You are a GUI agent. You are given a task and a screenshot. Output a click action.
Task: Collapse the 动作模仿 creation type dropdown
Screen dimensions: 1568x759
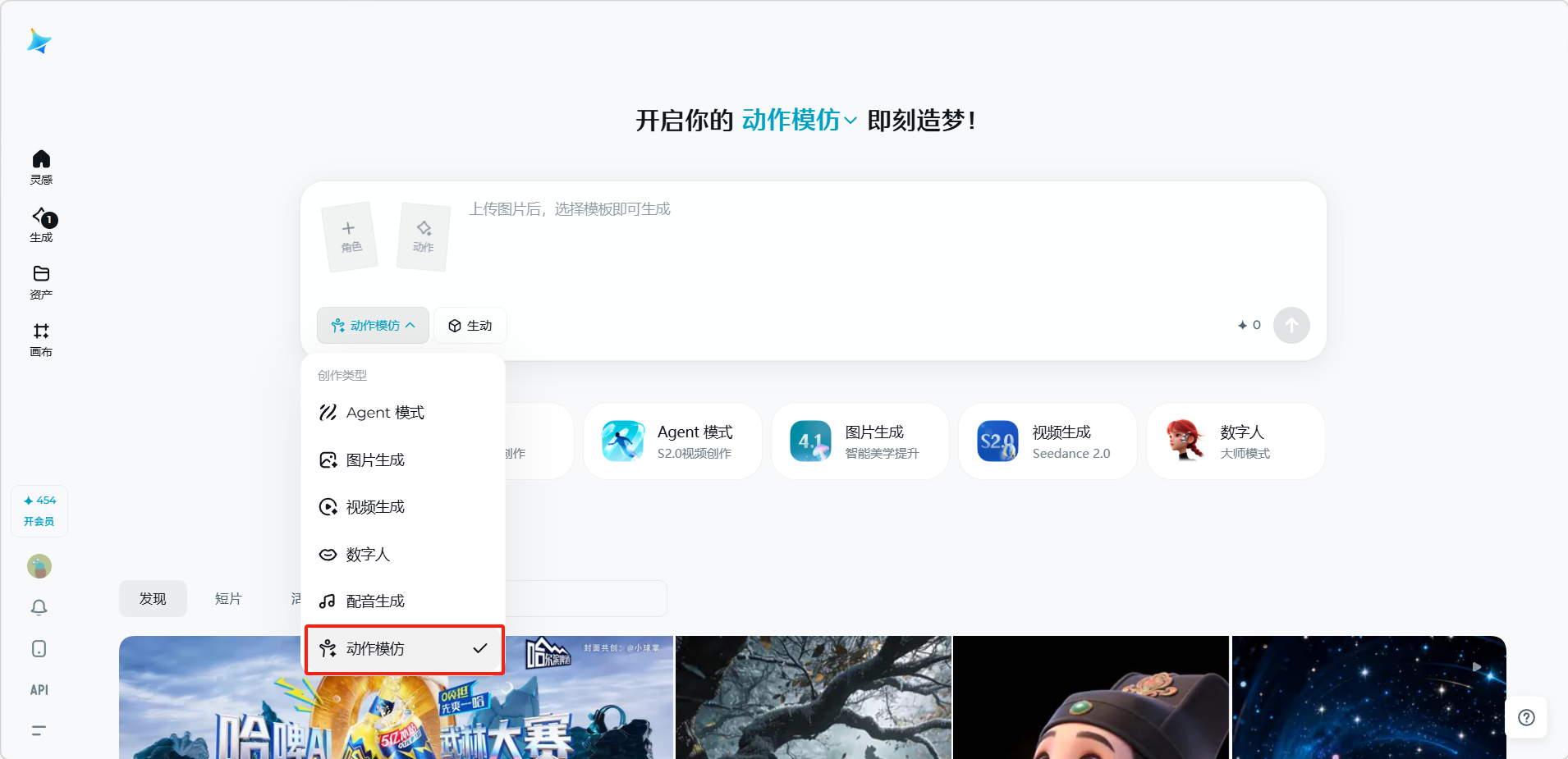point(373,326)
